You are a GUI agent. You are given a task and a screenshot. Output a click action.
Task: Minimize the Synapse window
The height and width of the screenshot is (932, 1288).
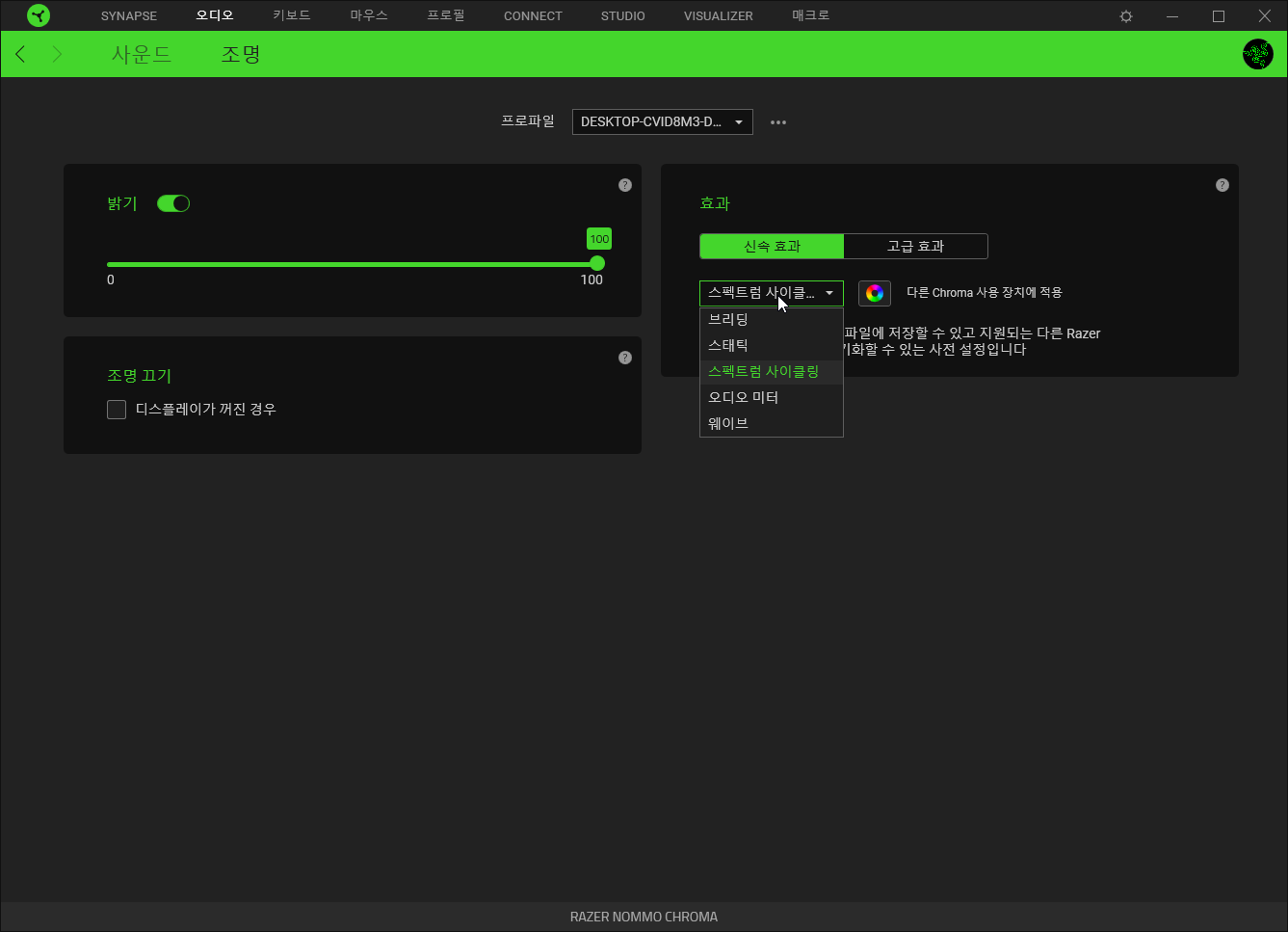(x=1172, y=16)
